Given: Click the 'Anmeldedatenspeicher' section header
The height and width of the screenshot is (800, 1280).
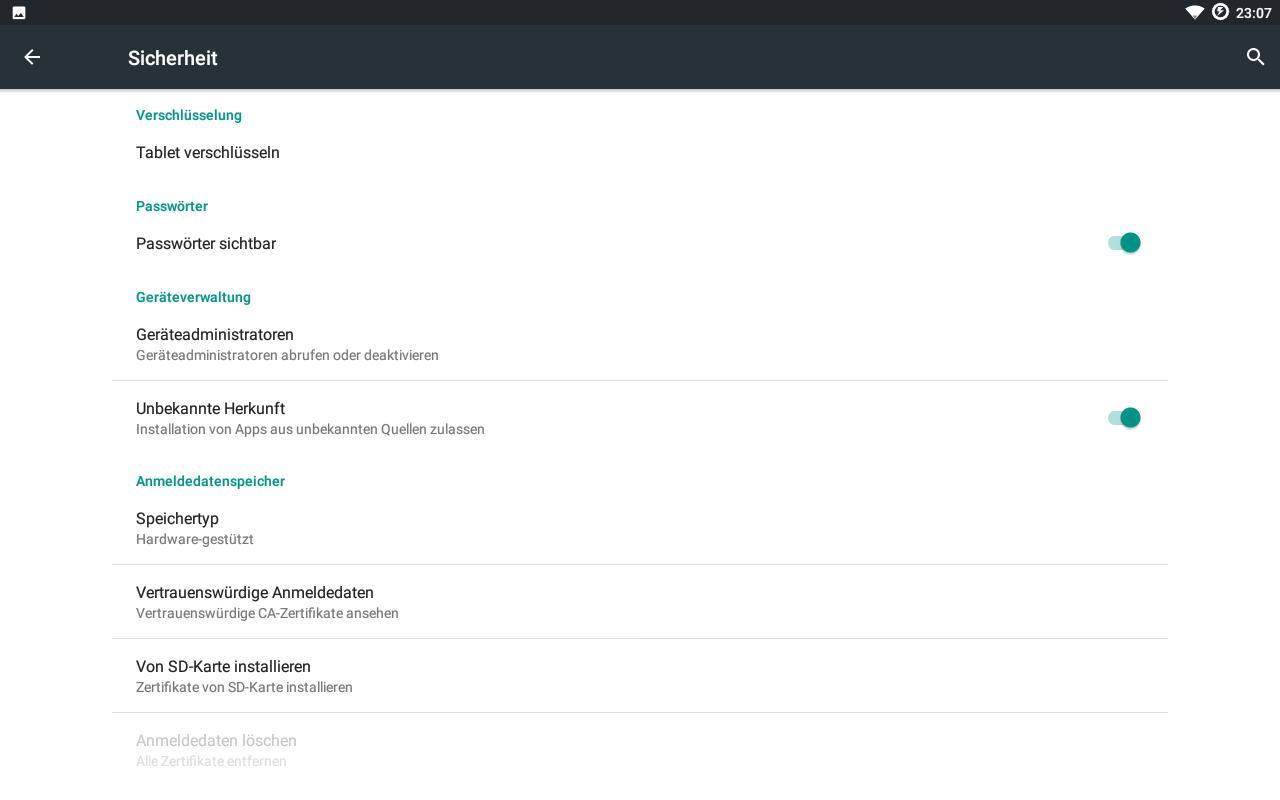Looking at the screenshot, I should coord(210,481).
